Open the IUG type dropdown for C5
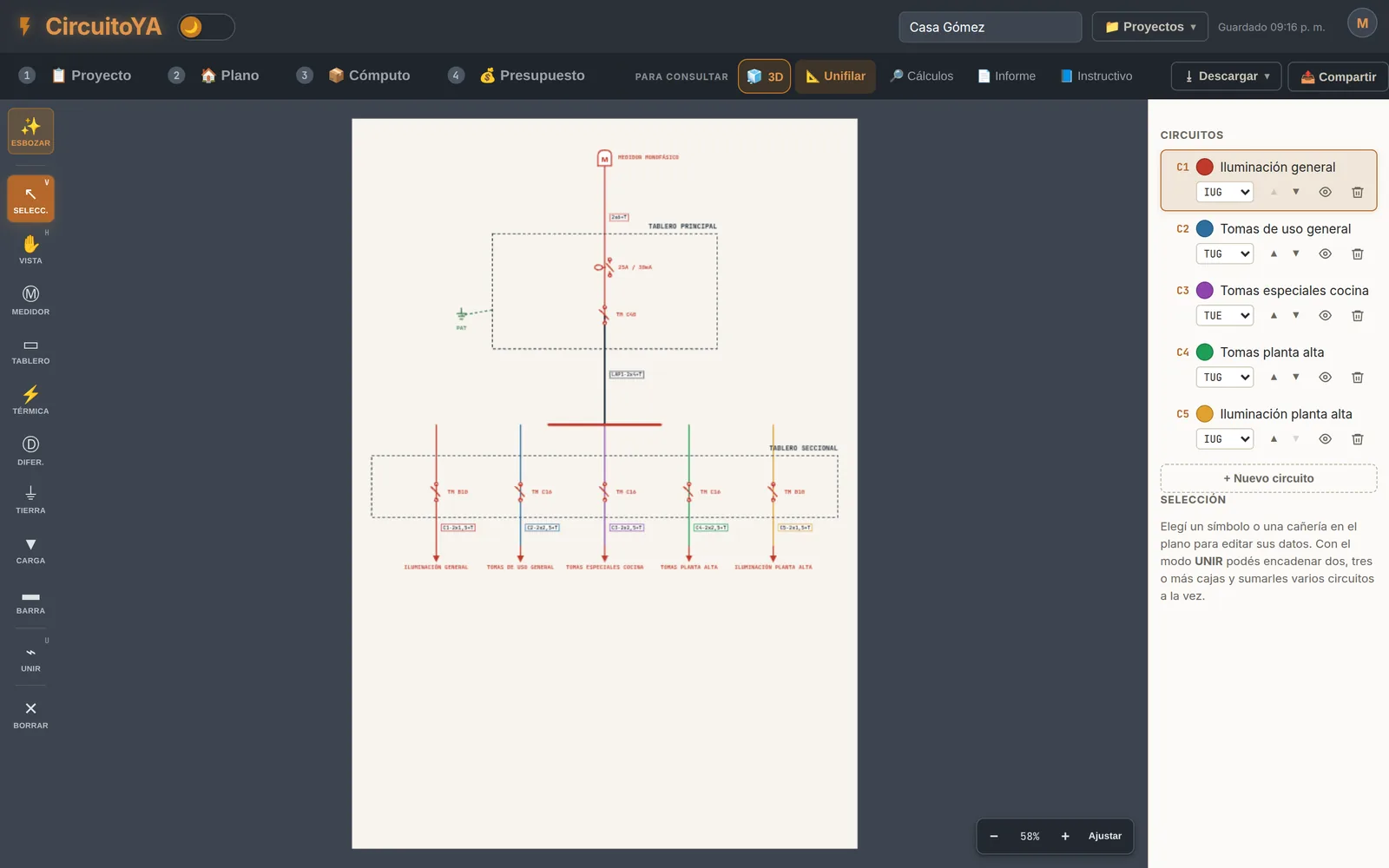 point(1225,438)
